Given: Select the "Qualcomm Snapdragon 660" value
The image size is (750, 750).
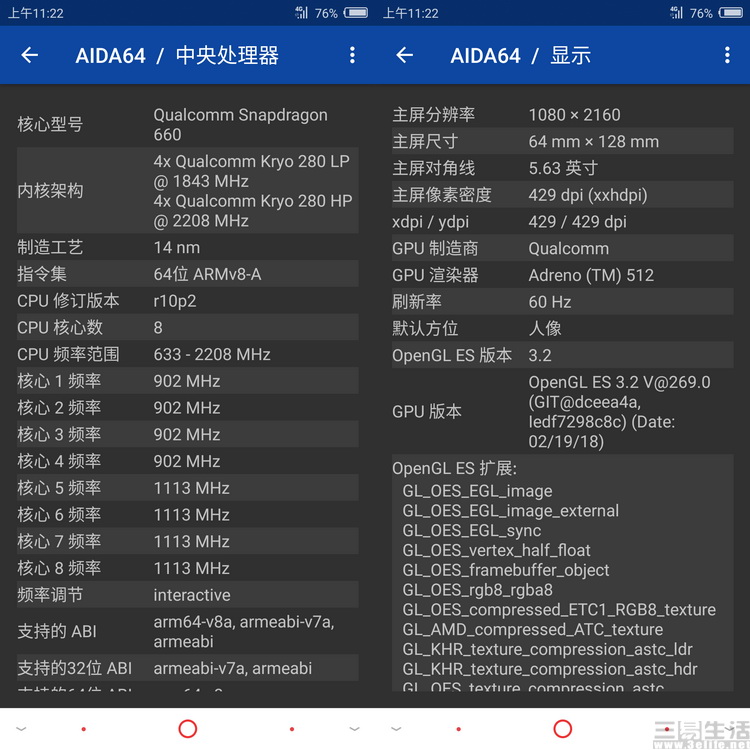Looking at the screenshot, I should pyautogui.click(x=241, y=124).
